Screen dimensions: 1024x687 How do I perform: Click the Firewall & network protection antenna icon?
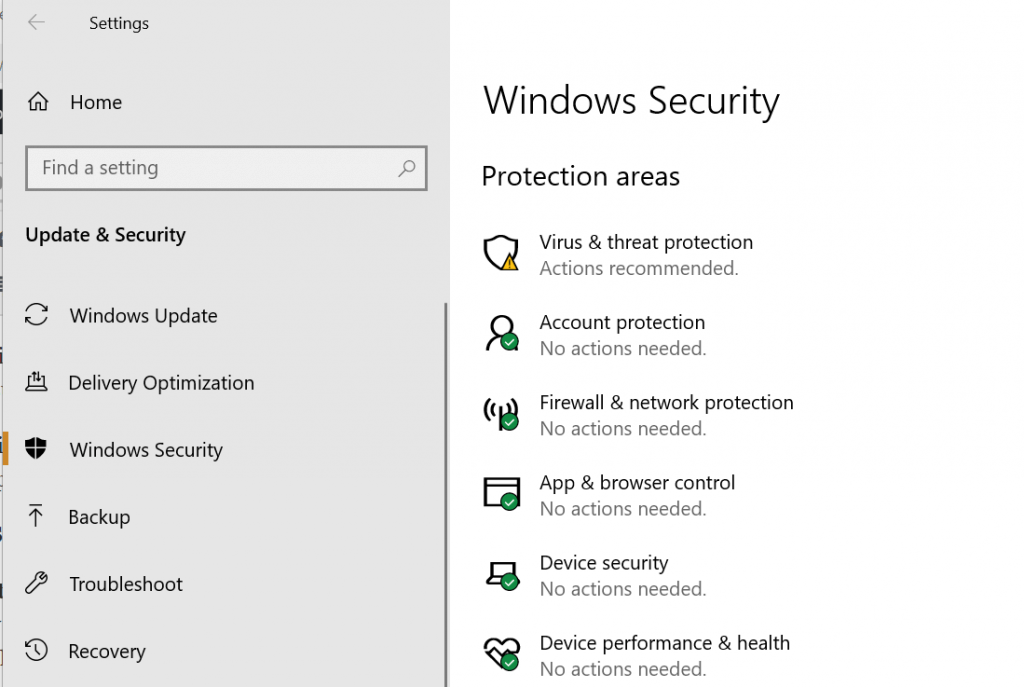[502, 414]
